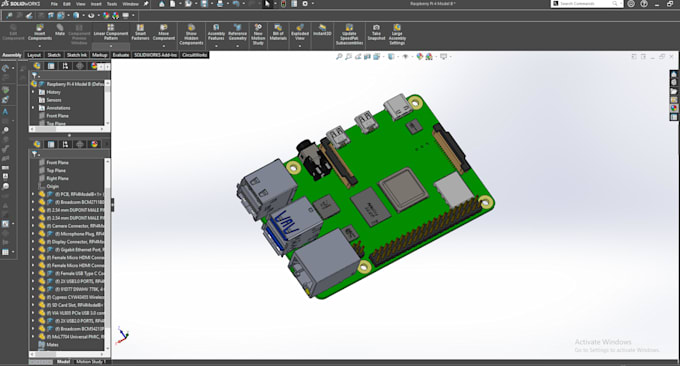Open Linear Component Pattern dropdown arrow
The width and height of the screenshot is (680, 366).
(111, 46)
